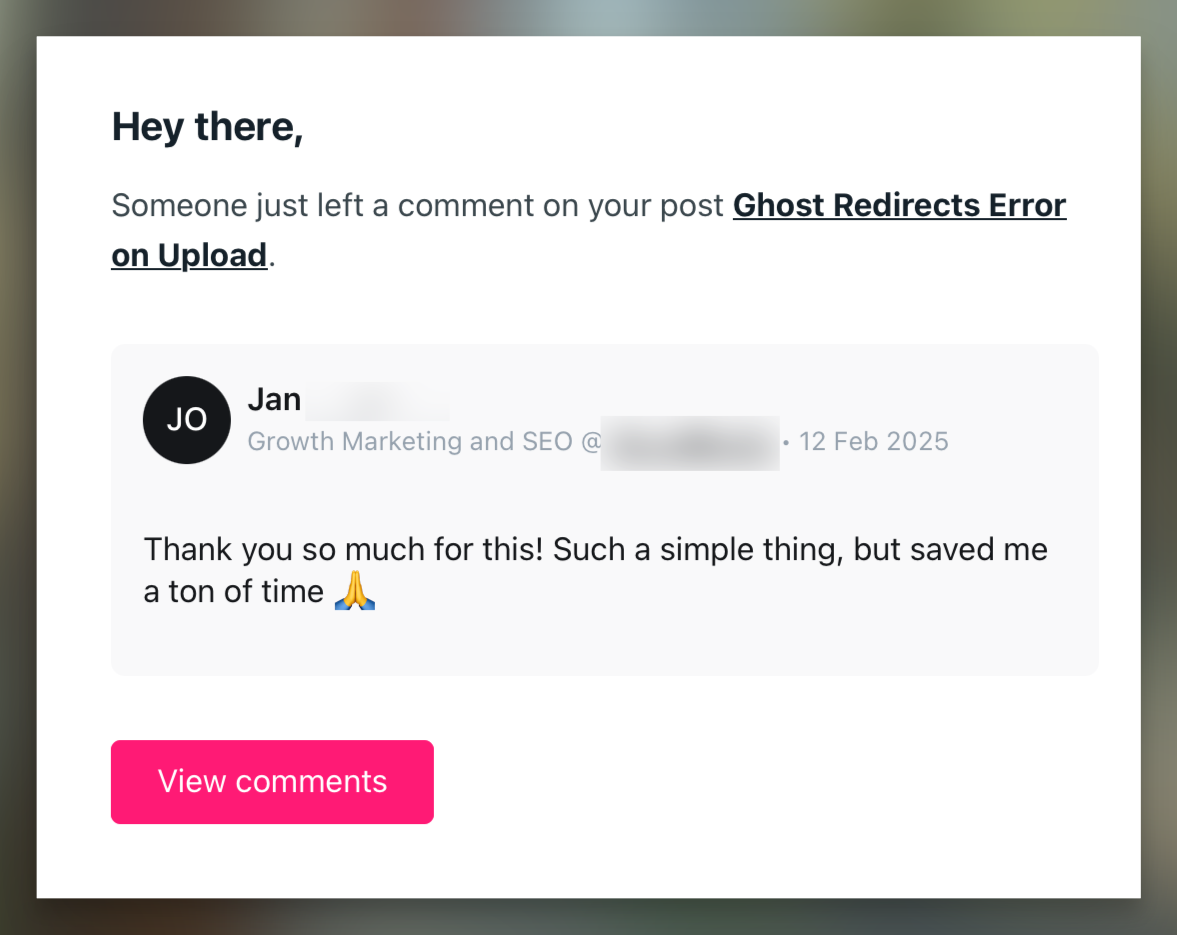Click the blurred company name after the @ symbol
The height and width of the screenshot is (935, 1177).
[x=690, y=441]
